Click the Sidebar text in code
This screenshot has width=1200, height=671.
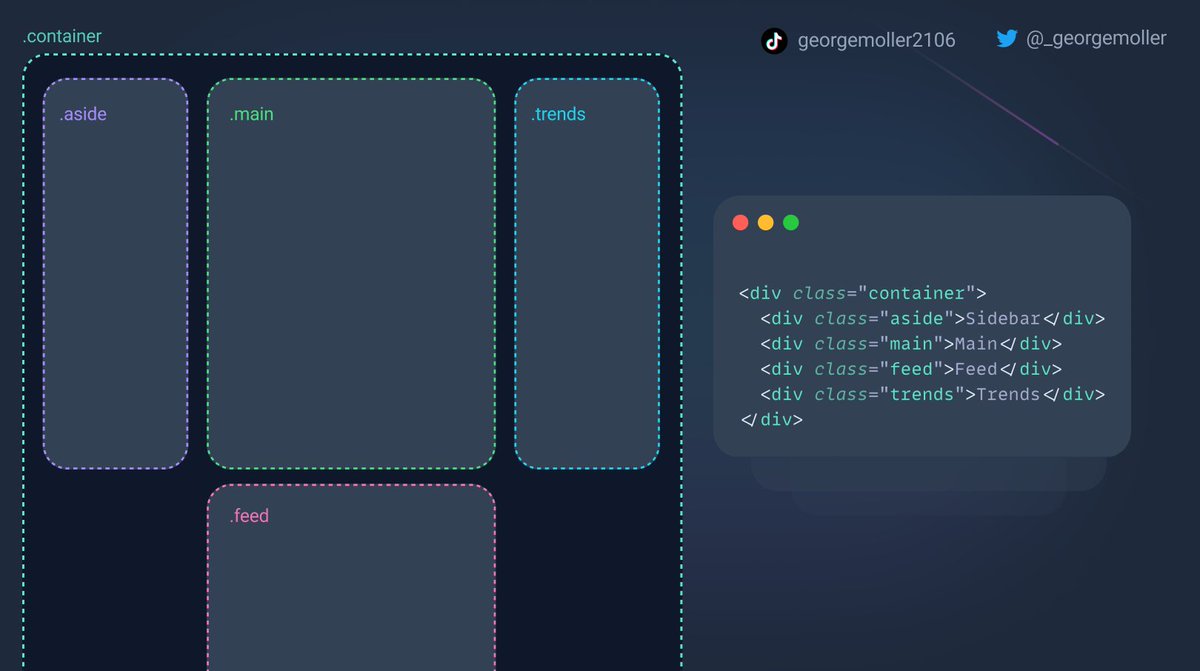coord(1004,318)
